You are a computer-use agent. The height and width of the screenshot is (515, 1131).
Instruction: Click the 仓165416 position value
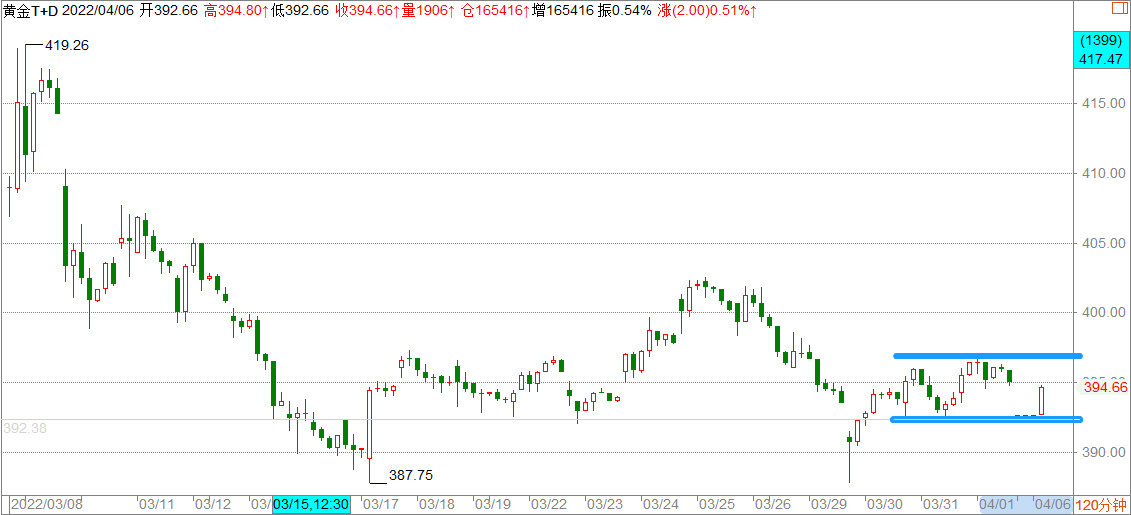pos(494,10)
